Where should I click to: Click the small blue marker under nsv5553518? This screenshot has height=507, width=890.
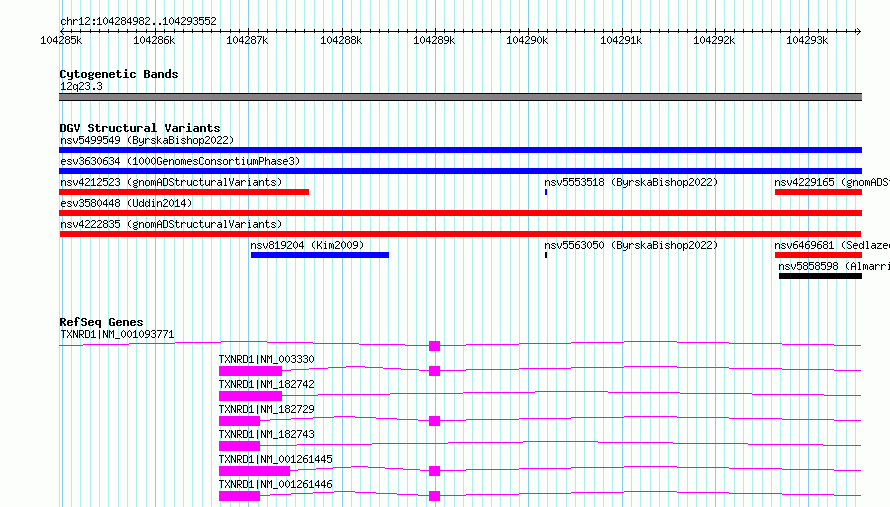[x=546, y=192]
